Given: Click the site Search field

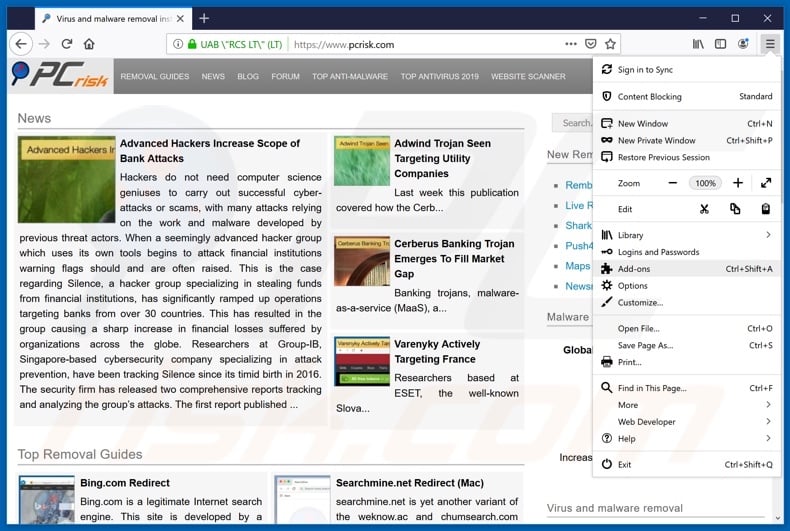Looking at the screenshot, I should [x=572, y=123].
